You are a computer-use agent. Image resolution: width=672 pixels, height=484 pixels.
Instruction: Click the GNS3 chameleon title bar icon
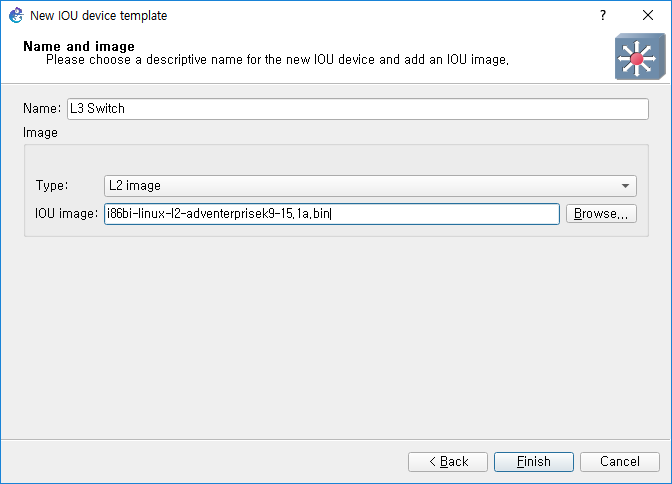click(x=16, y=15)
